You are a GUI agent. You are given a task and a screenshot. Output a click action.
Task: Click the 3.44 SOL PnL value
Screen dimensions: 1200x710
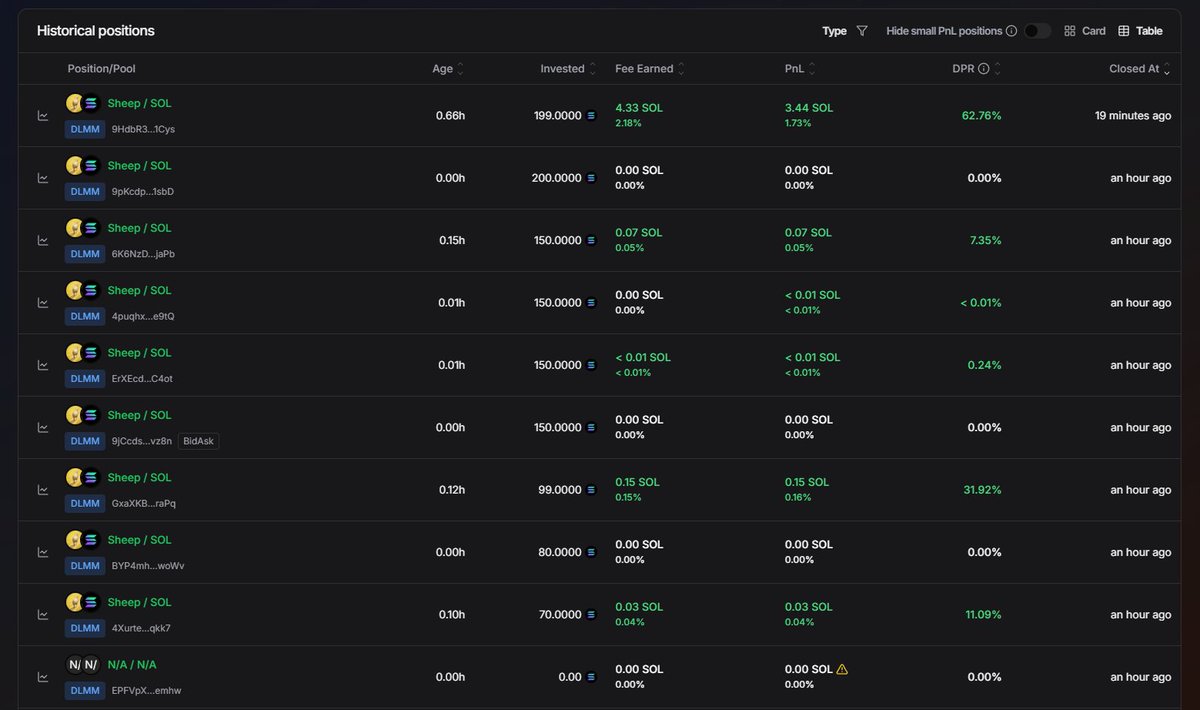809,107
